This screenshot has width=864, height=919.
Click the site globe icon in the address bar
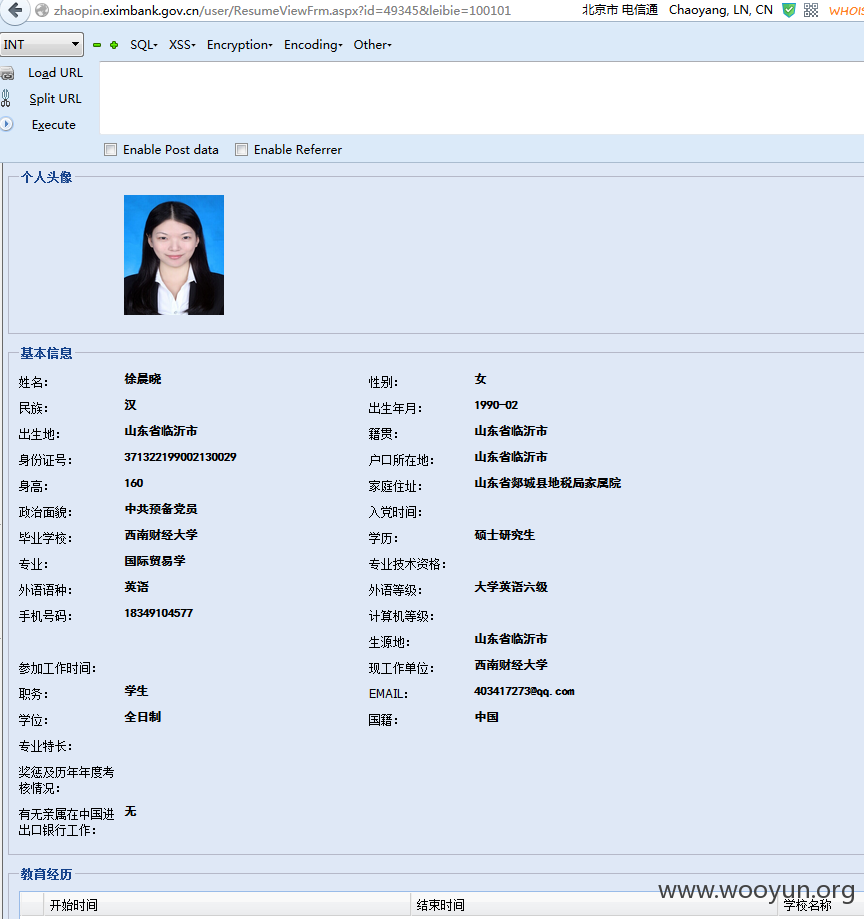[42, 10]
